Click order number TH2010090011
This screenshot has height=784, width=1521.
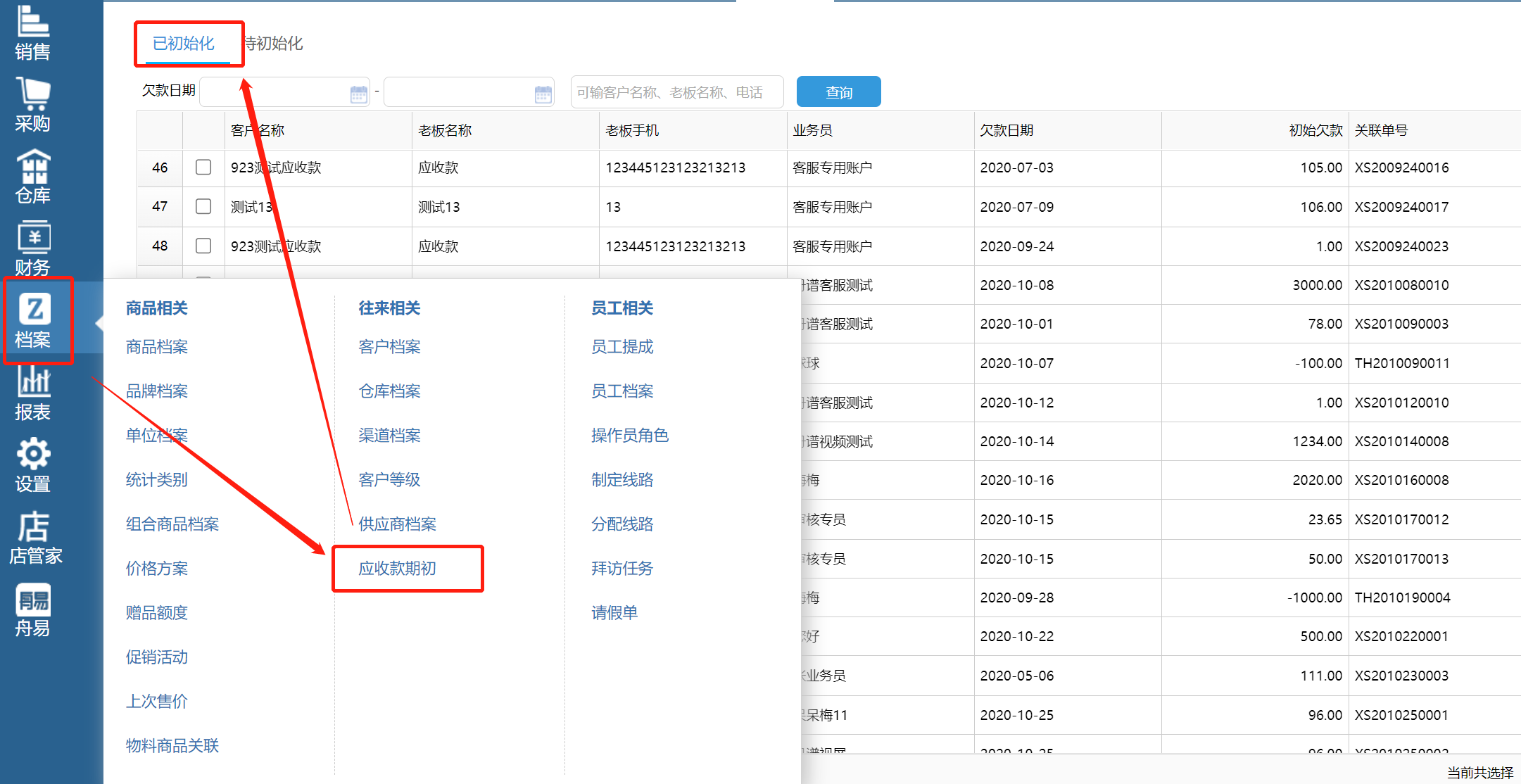click(x=1402, y=363)
